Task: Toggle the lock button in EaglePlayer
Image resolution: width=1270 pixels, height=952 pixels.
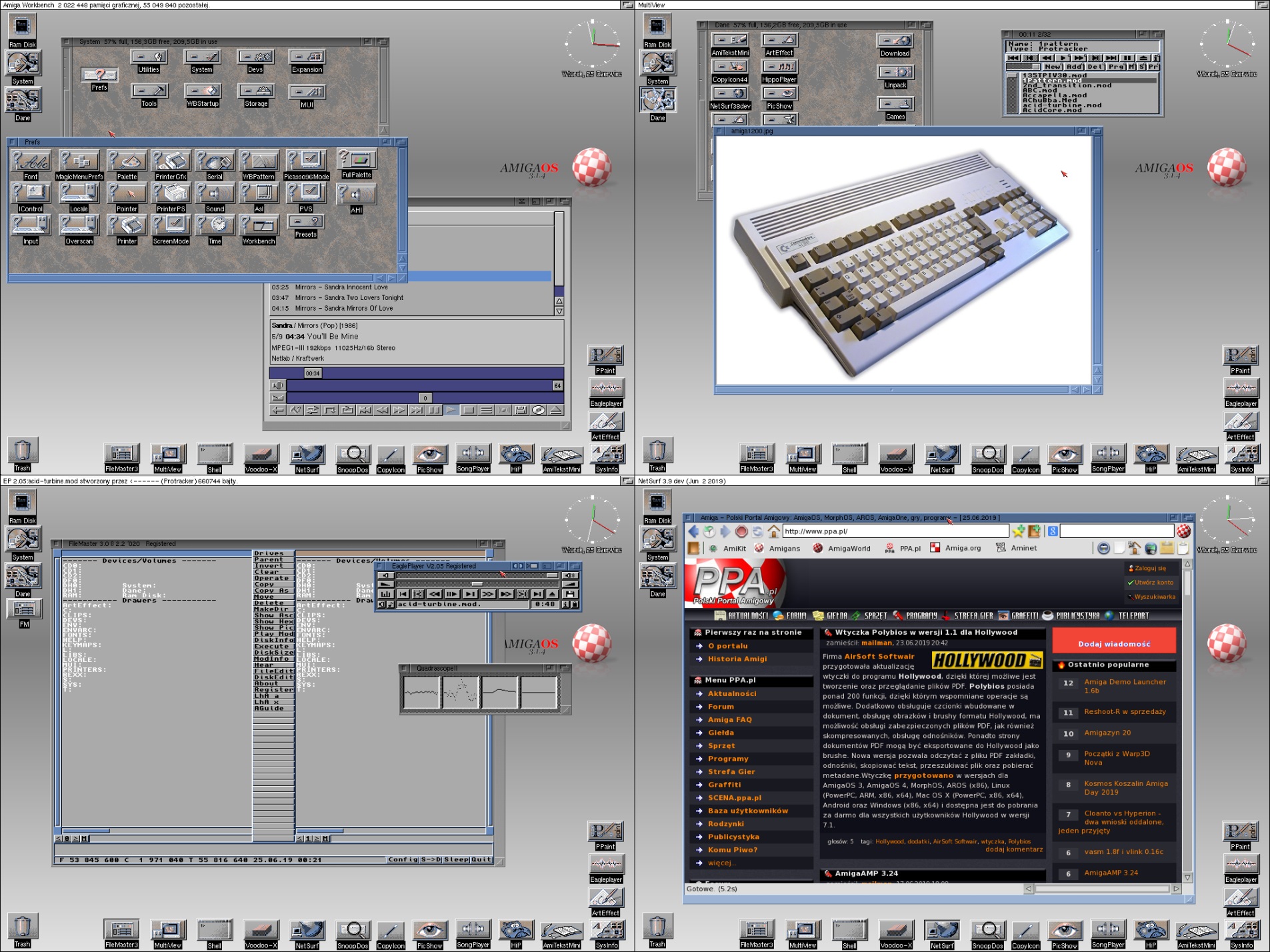Action: point(574,604)
